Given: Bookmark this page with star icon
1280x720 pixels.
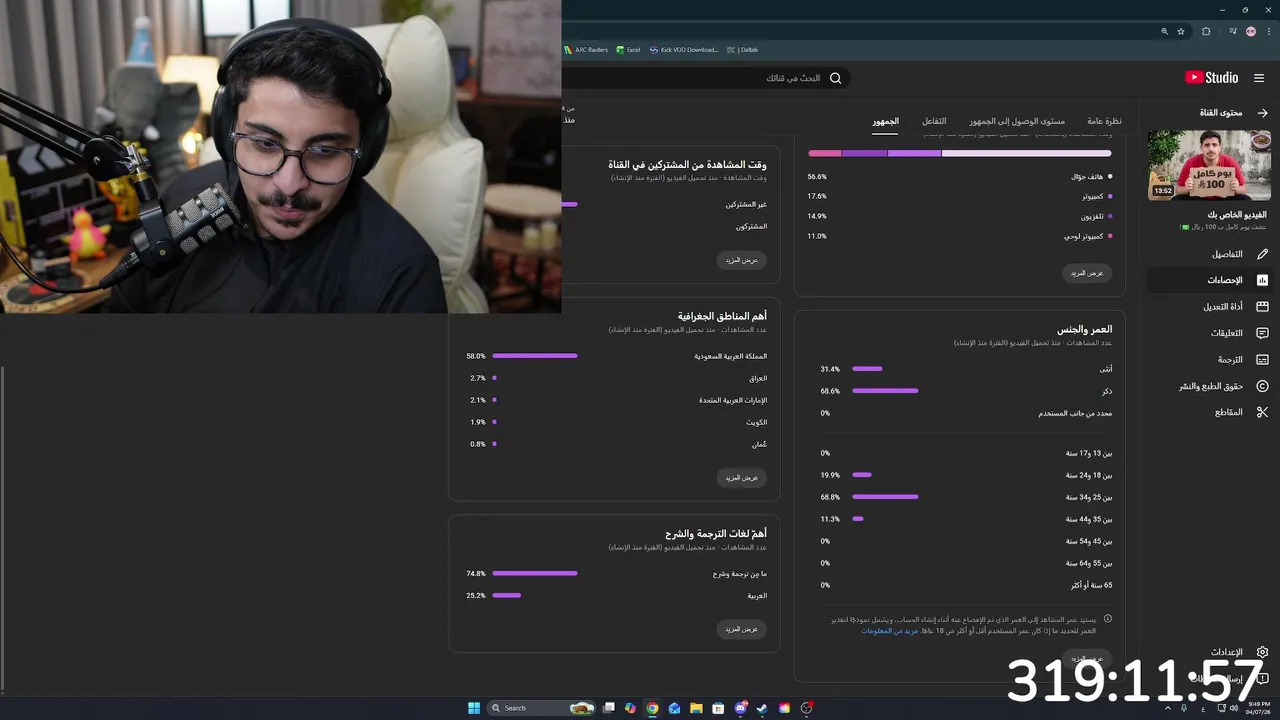Looking at the screenshot, I should coord(1181,31).
